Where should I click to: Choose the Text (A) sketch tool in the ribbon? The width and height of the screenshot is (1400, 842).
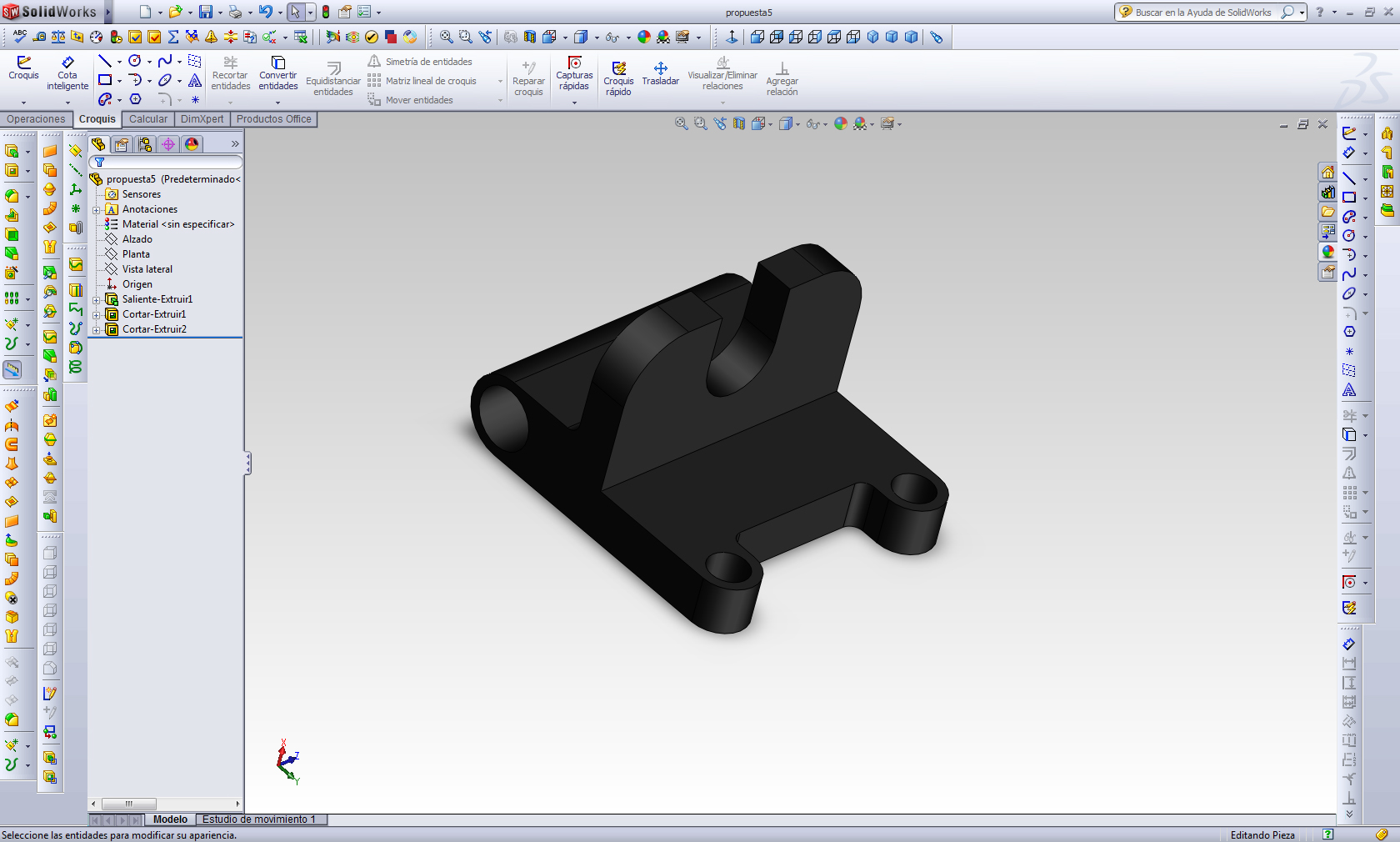point(195,80)
